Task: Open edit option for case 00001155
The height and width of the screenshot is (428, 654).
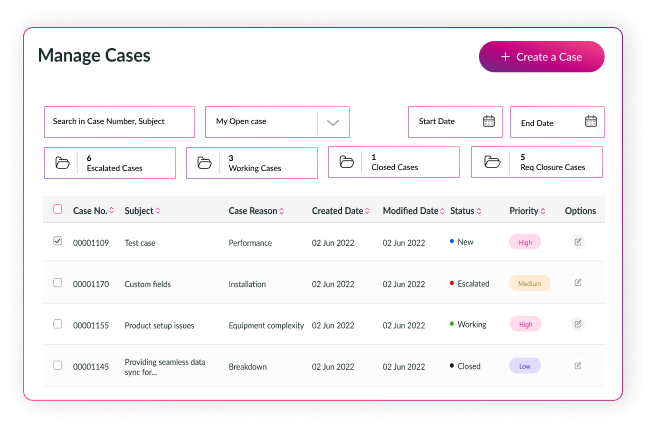Action: [x=578, y=324]
